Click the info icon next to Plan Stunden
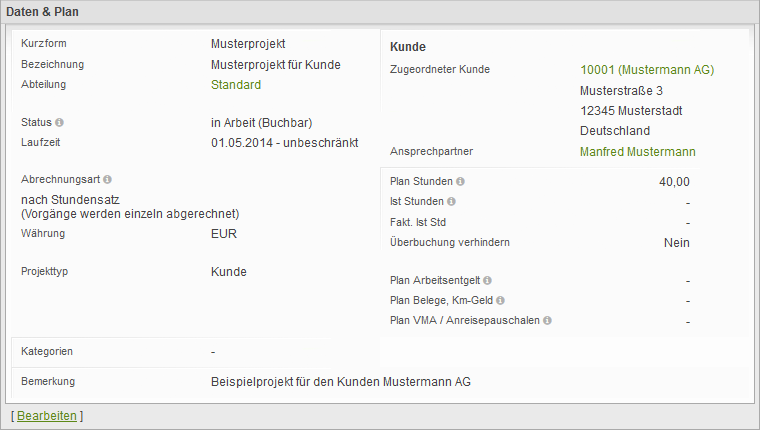The image size is (760, 430). pos(460,181)
